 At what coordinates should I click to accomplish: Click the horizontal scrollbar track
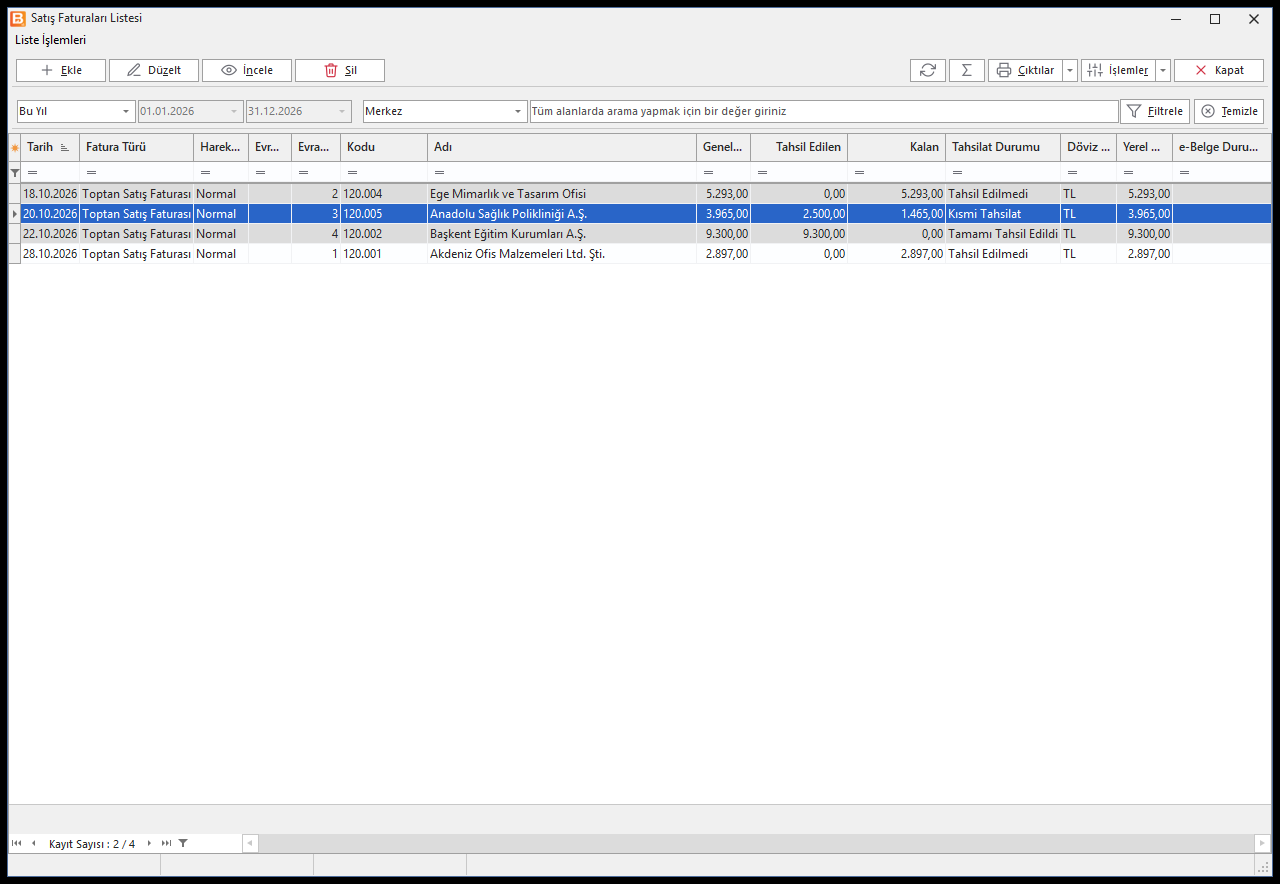coord(756,843)
